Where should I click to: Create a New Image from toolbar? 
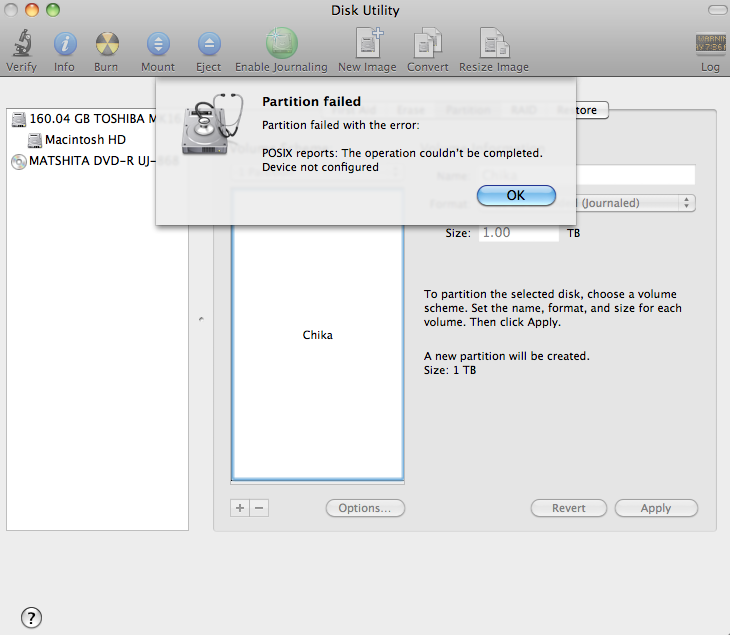[369, 43]
